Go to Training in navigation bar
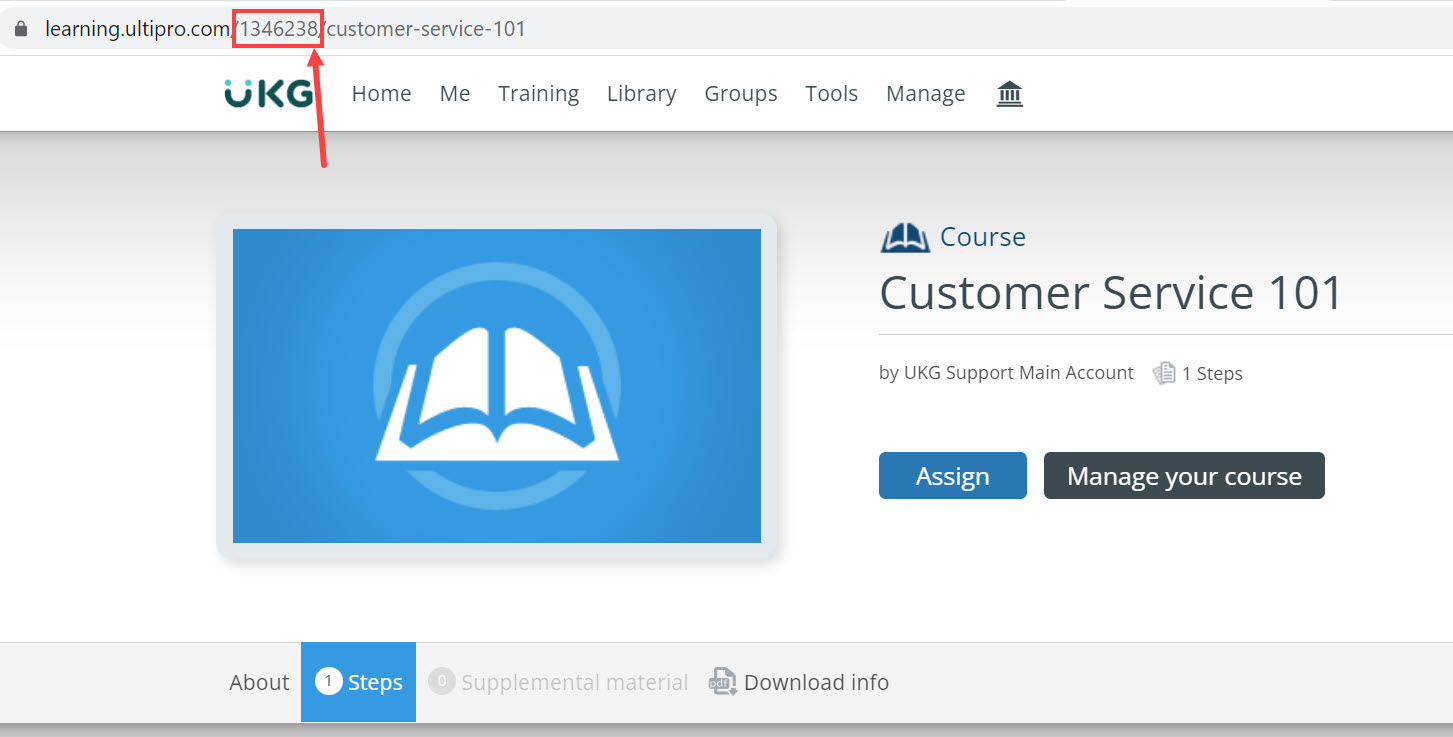The height and width of the screenshot is (737, 1453). (x=538, y=94)
